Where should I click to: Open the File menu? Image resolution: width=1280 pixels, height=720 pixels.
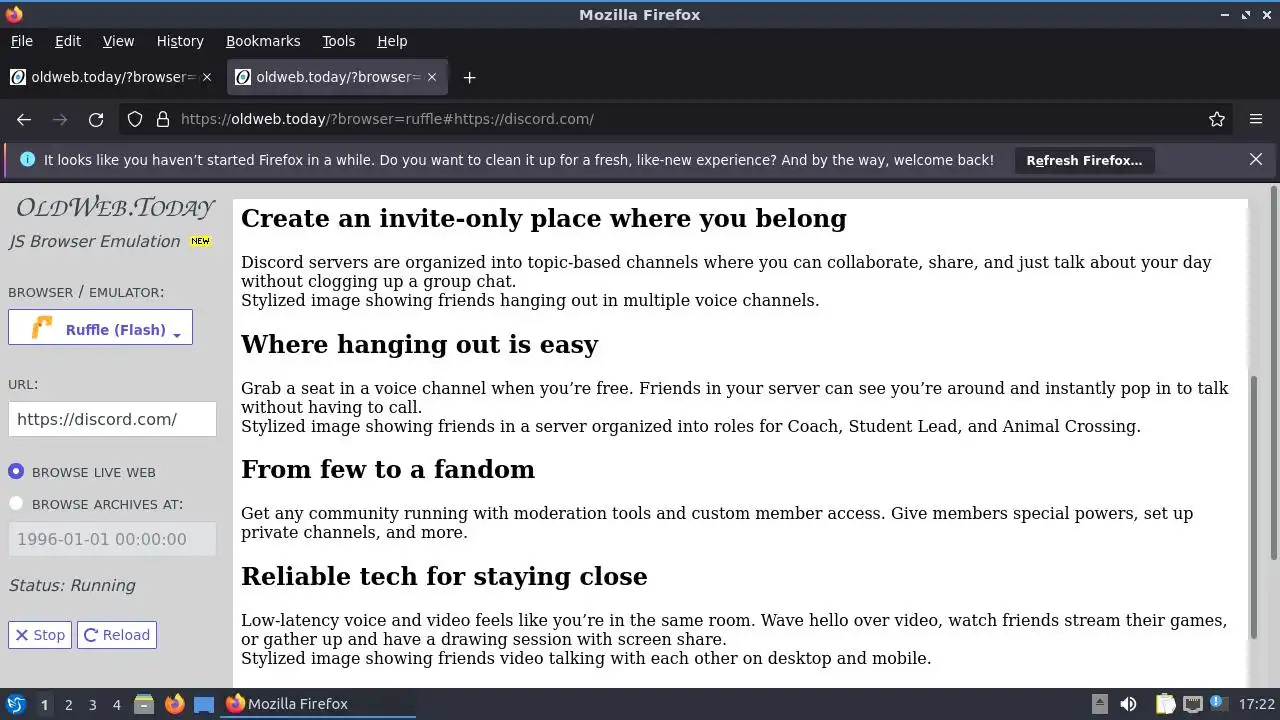coord(22,41)
